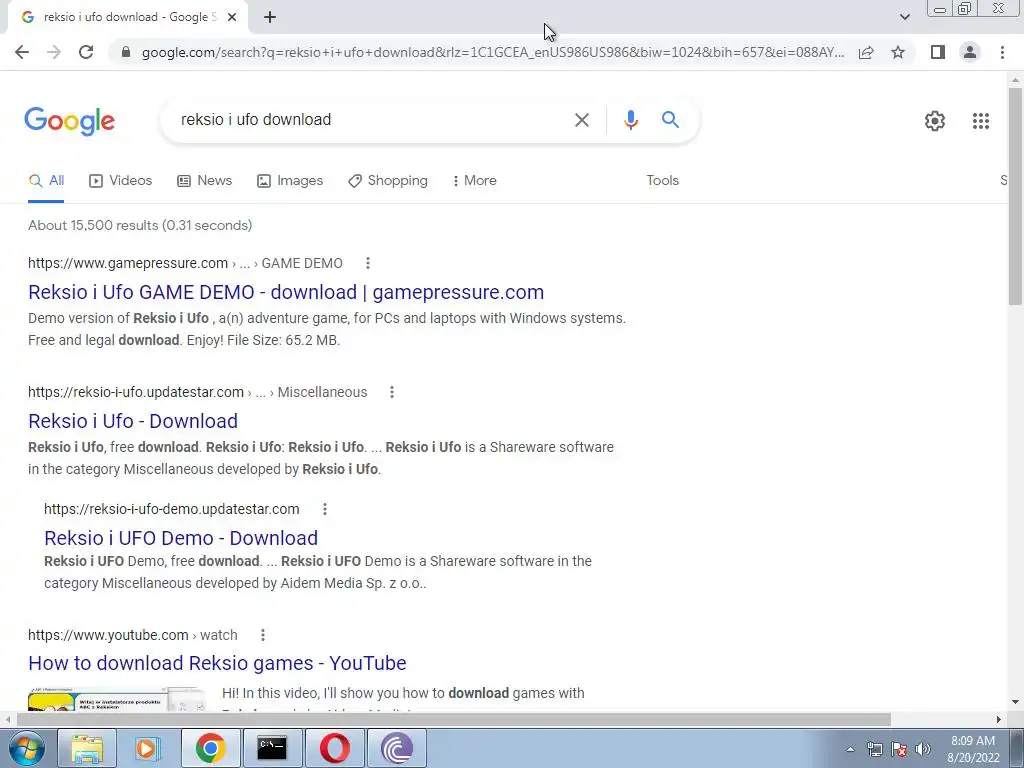Share this page via the share icon
Viewport: 1024px width, 768px height.
866,52
